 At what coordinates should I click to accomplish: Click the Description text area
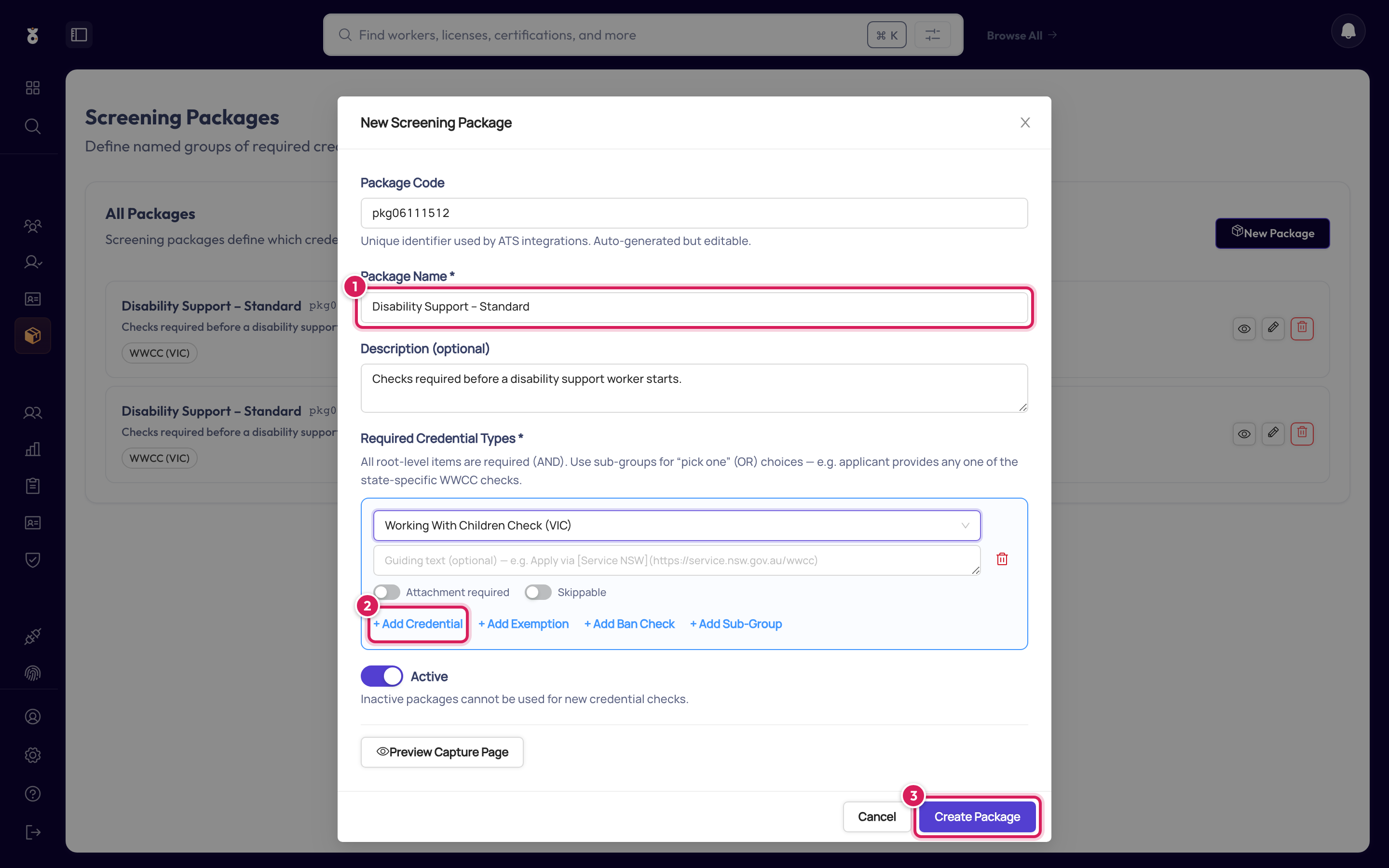(x=694, y=388)
